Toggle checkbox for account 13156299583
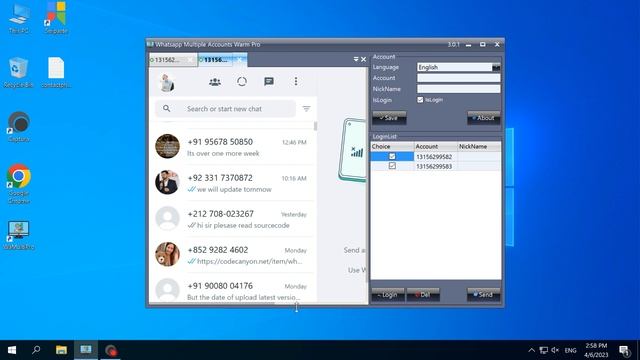 392,166
